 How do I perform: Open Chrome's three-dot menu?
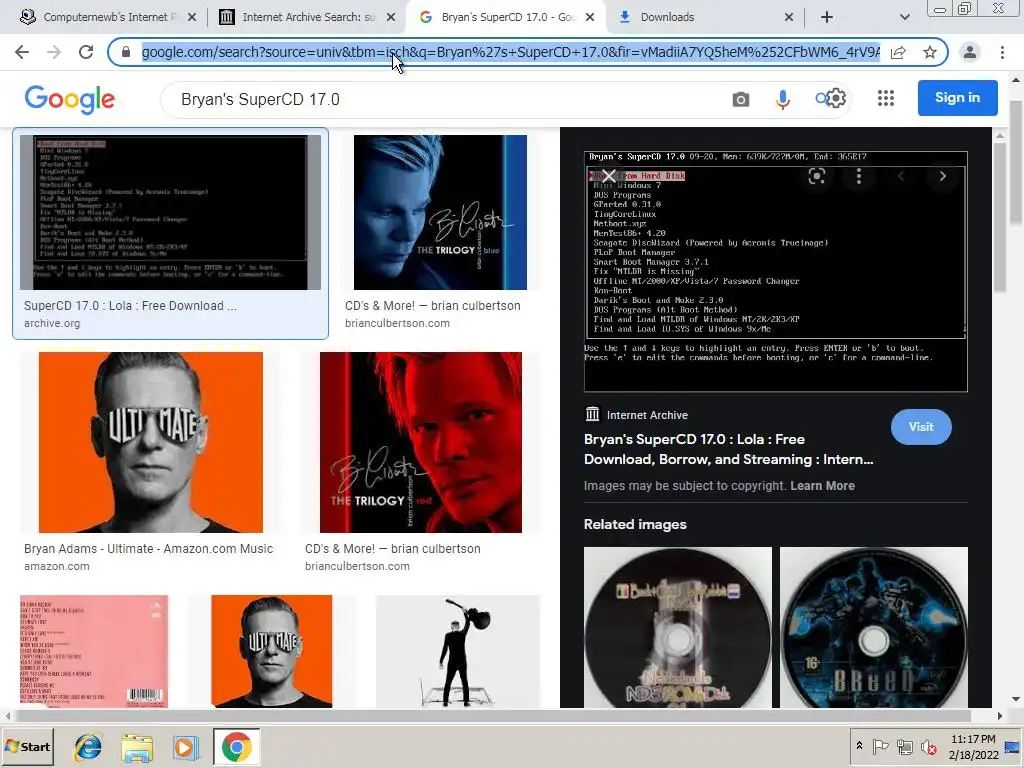[x=1002, y=52]
